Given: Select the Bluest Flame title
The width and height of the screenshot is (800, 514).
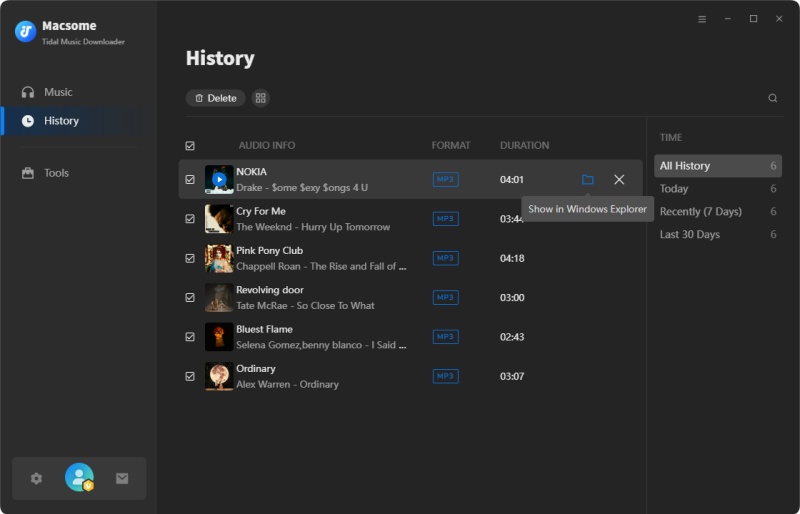Looking at the screenshot, I should [x=264, y=329].
